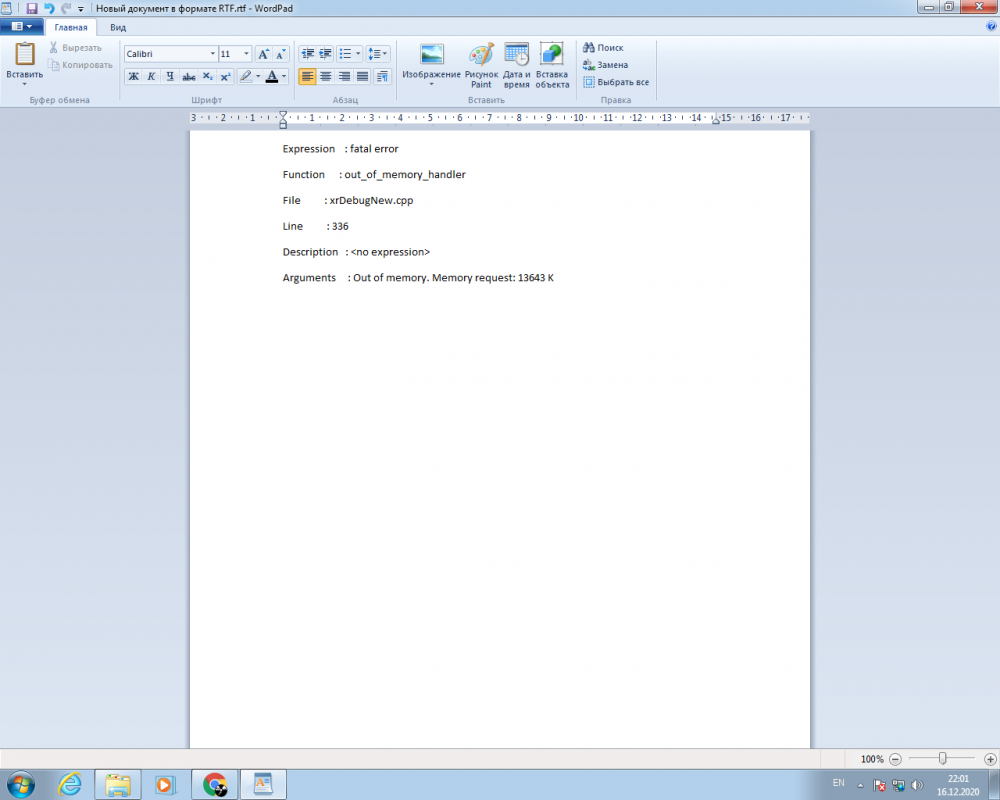Click first-line indent marker on ruler
The height and width of the screenshot is (800, 1000).
click(x=283, y=115)
